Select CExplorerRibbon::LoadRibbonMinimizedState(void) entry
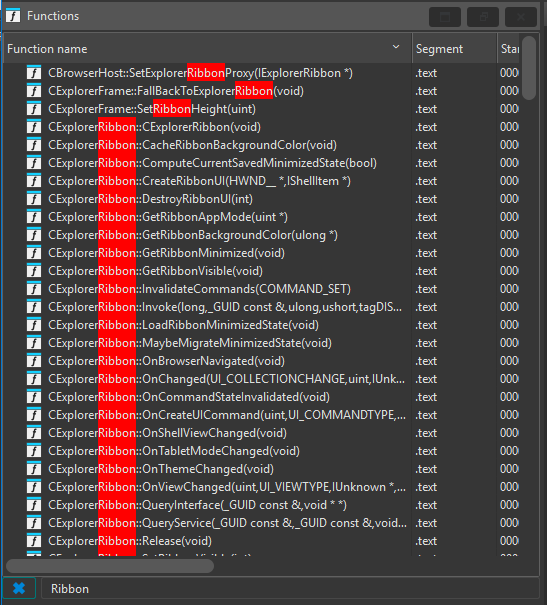 coord(184,325)
